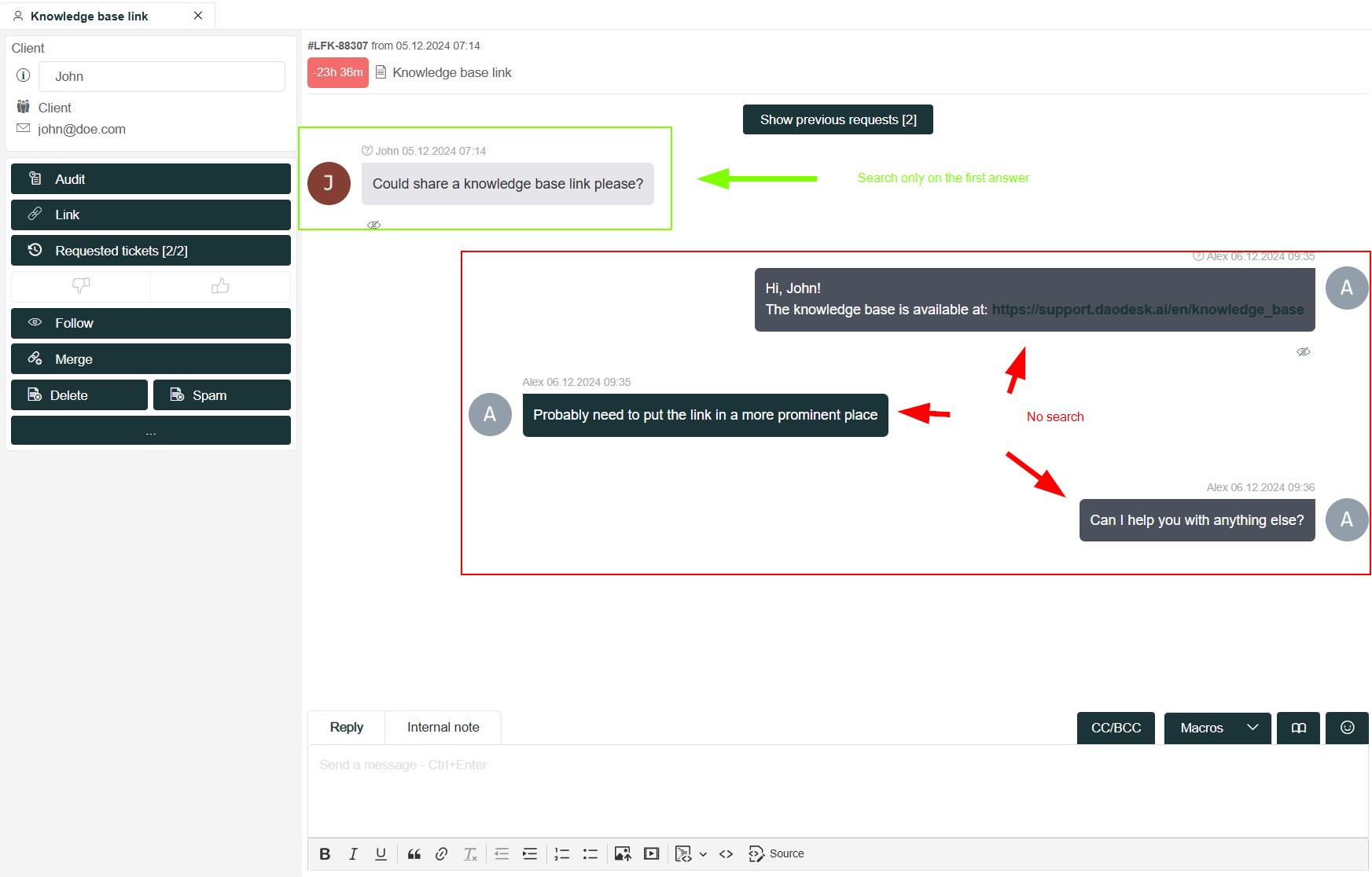Expand the Macros dropdown

(1217, 728)
